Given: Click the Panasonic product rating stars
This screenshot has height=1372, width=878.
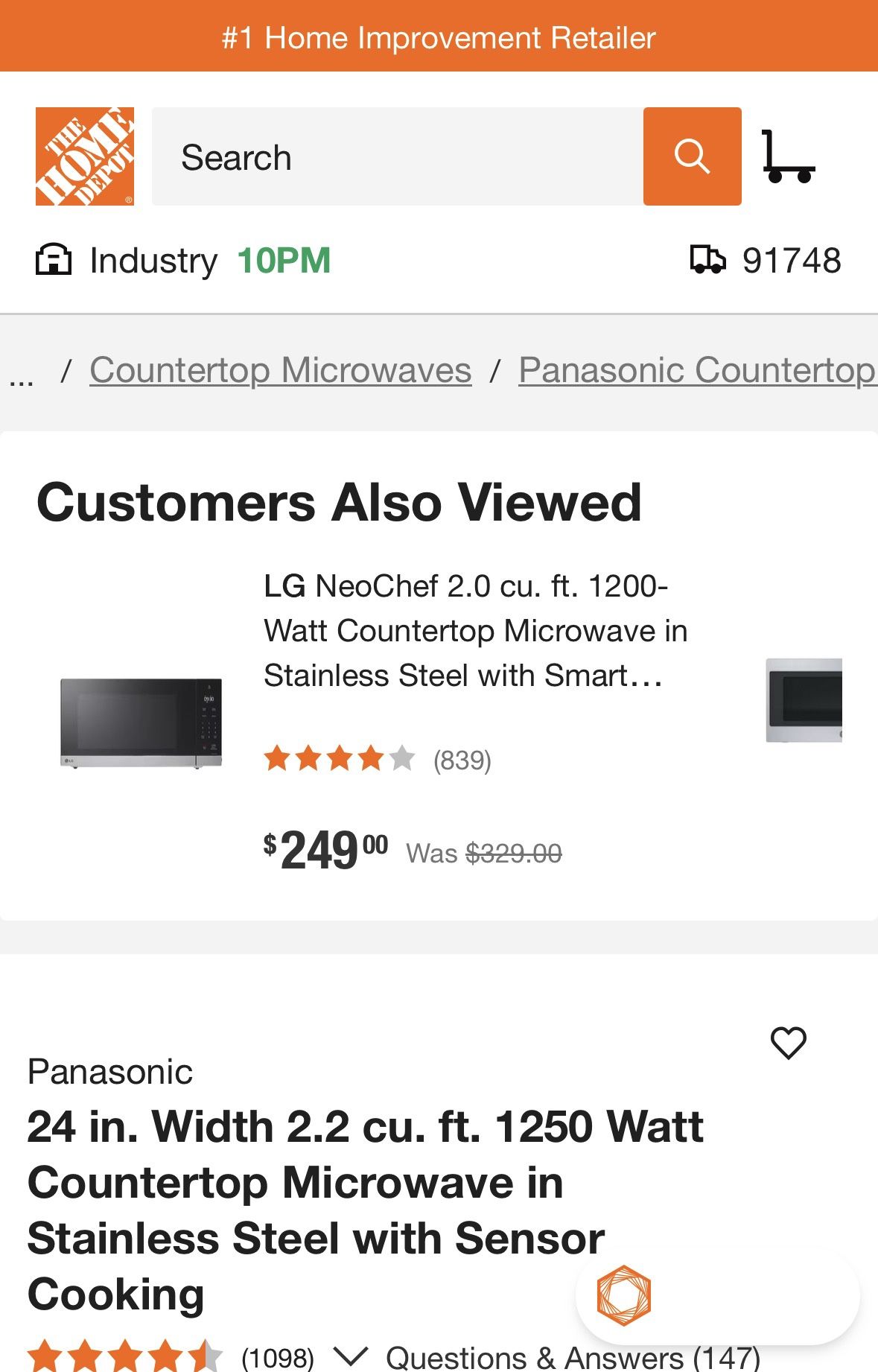Looking at the screenshot, I should [124, 1356].
